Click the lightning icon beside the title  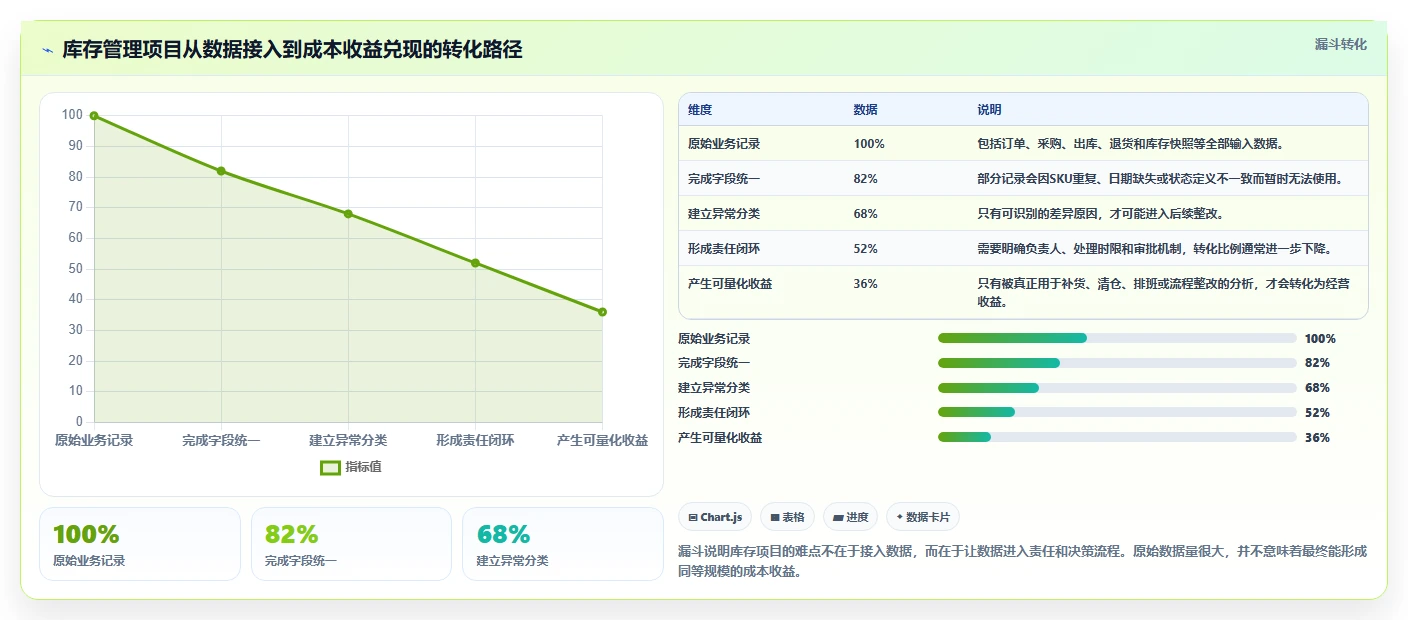(x=47, y=50)
